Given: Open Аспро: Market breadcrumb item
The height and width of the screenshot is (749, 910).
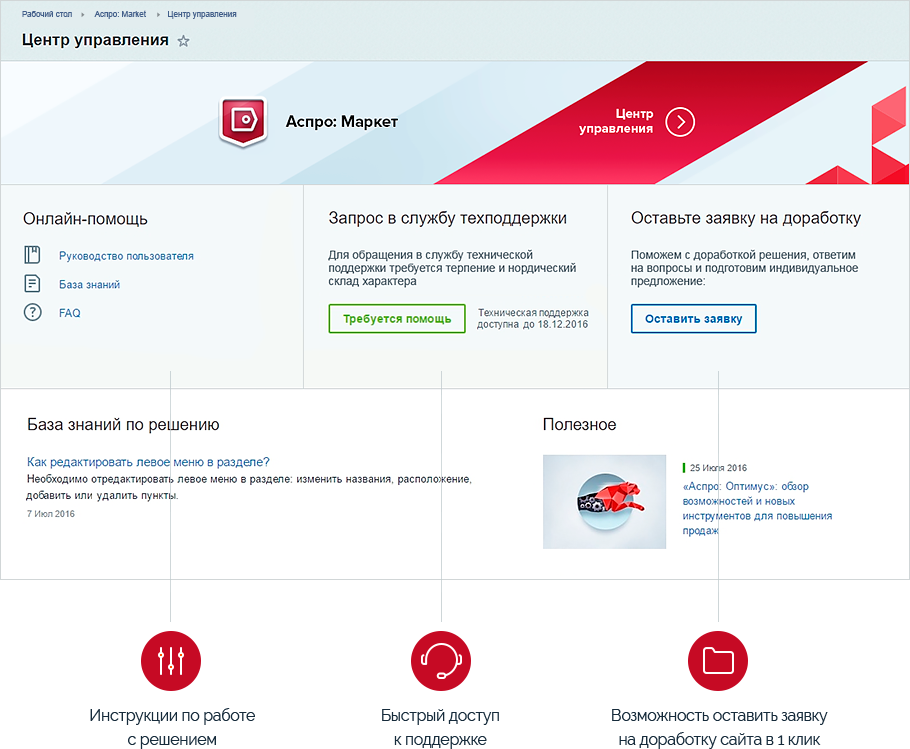Looking at the screenshot, I should 119,15.
